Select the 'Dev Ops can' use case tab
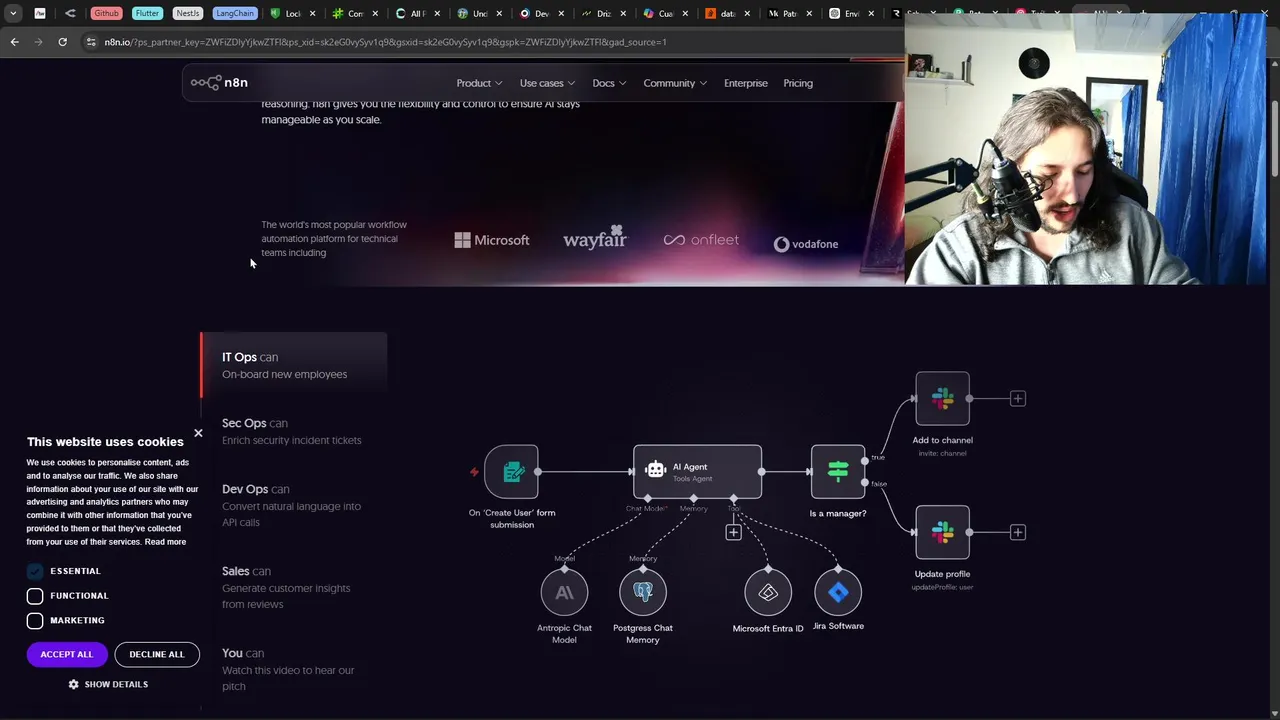Image resolution: width=1280 pixels, height=720 pixels. pos(294,505)
